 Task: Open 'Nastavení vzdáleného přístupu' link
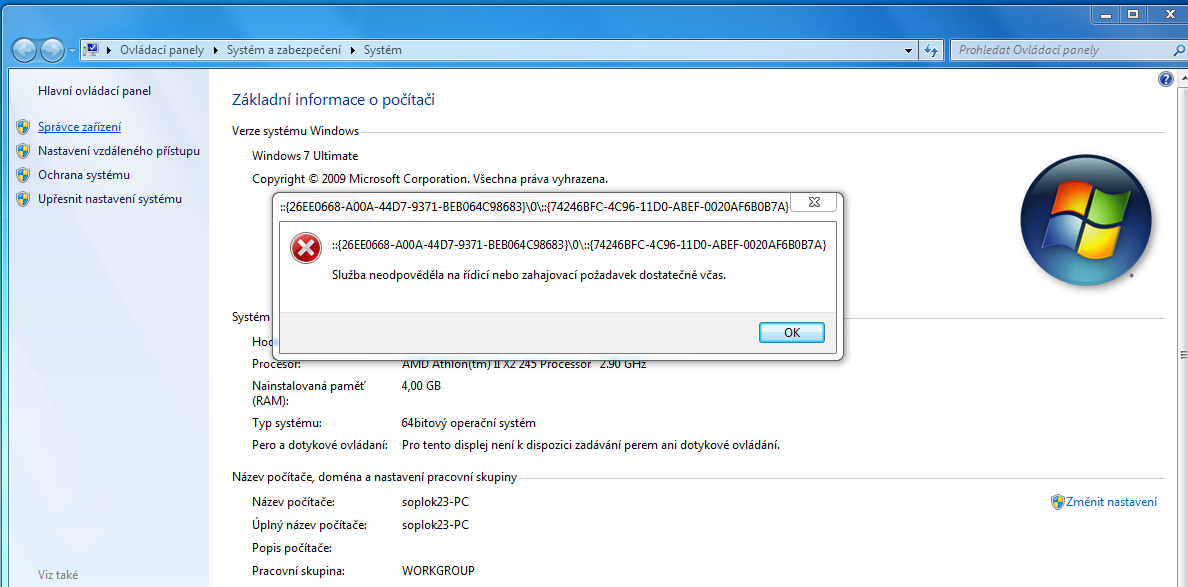119,151
